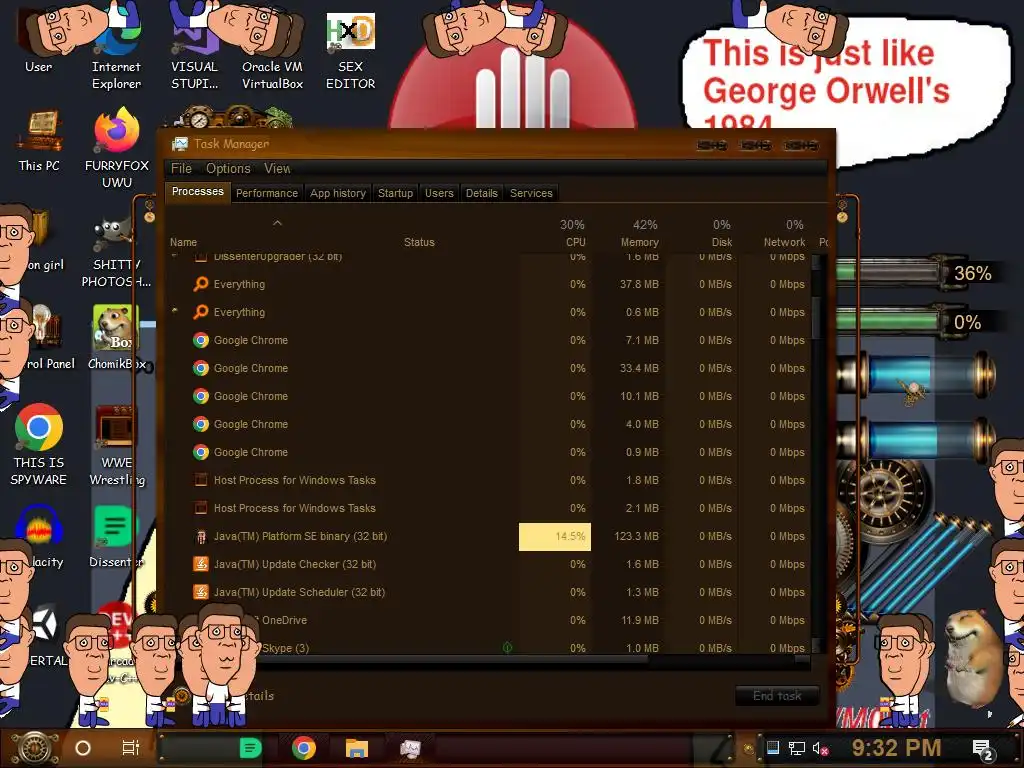Sort processes by the Disk column header

[702, 233]
